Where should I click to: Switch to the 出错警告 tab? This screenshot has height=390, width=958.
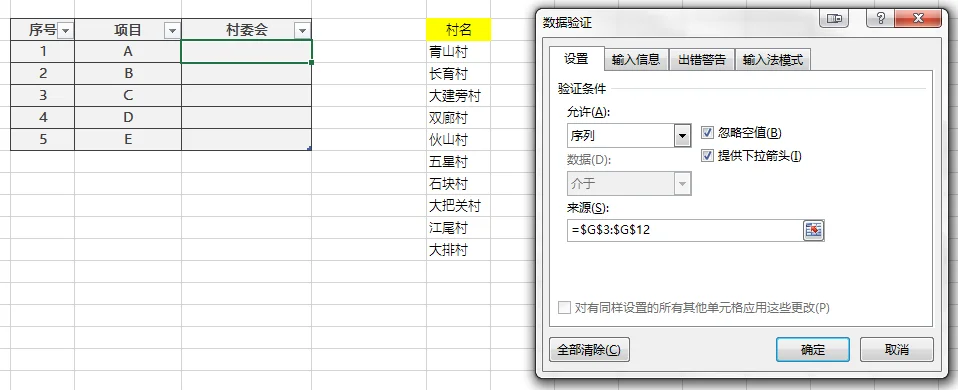point(701,60)
